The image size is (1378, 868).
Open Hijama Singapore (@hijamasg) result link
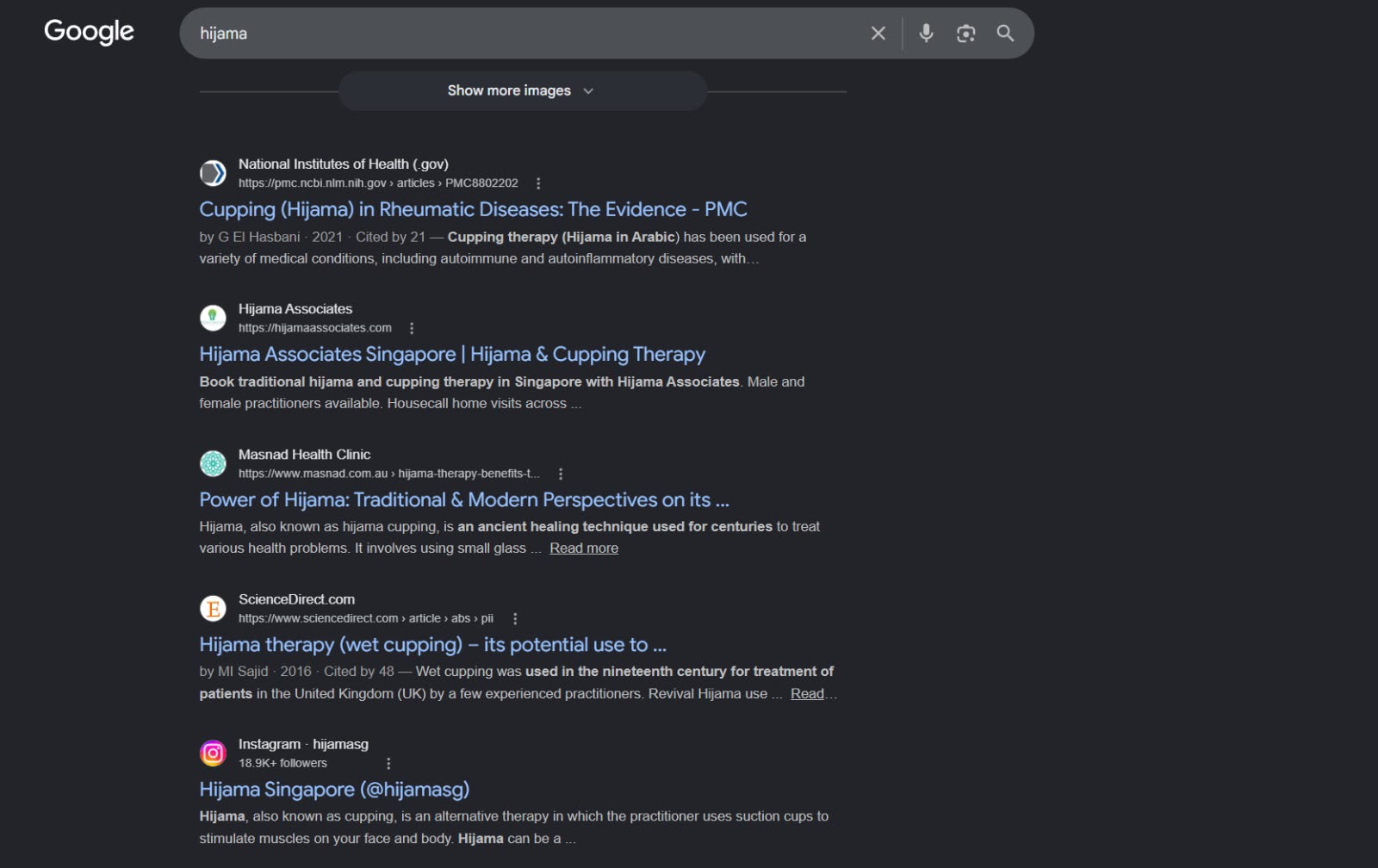(x=334, y=790)
